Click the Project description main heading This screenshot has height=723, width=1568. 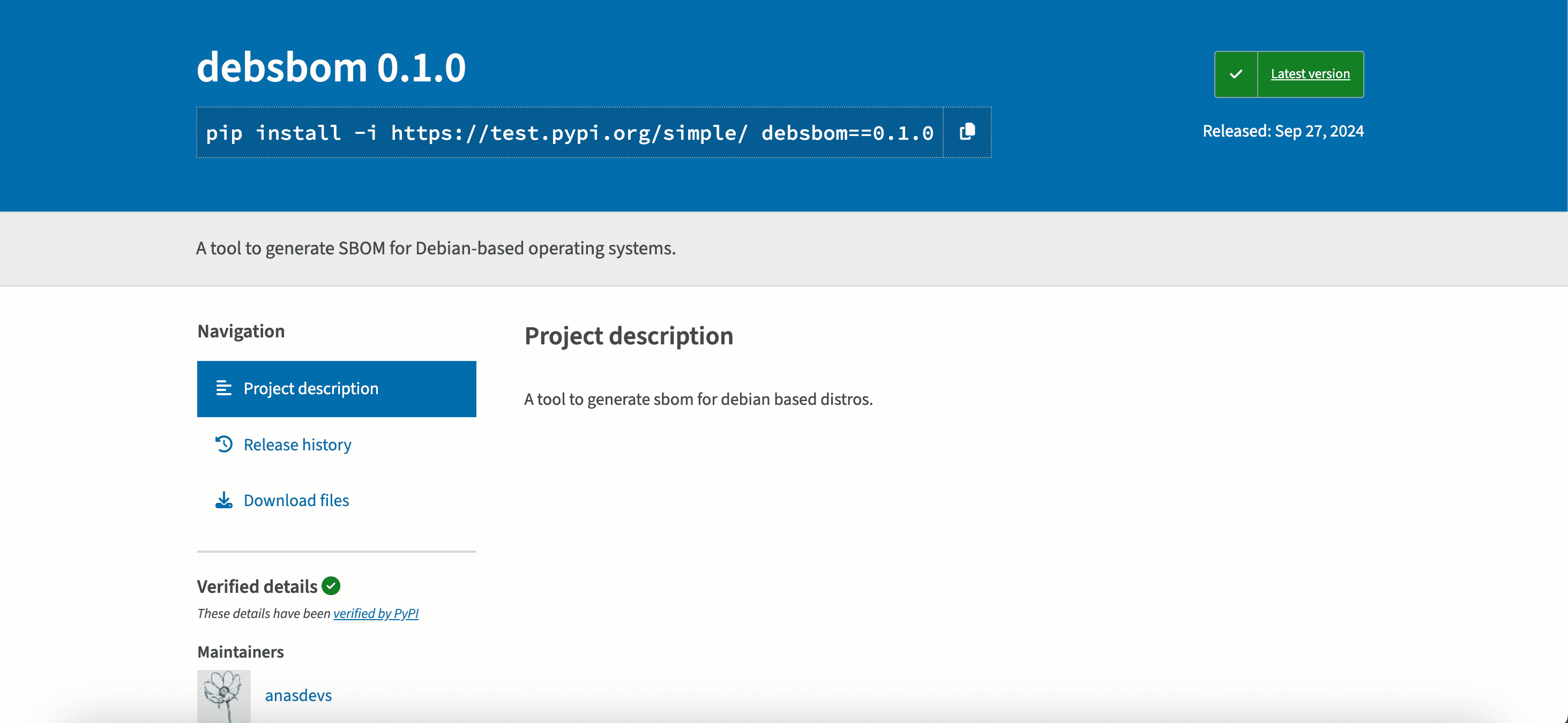(x=628, y=336)
